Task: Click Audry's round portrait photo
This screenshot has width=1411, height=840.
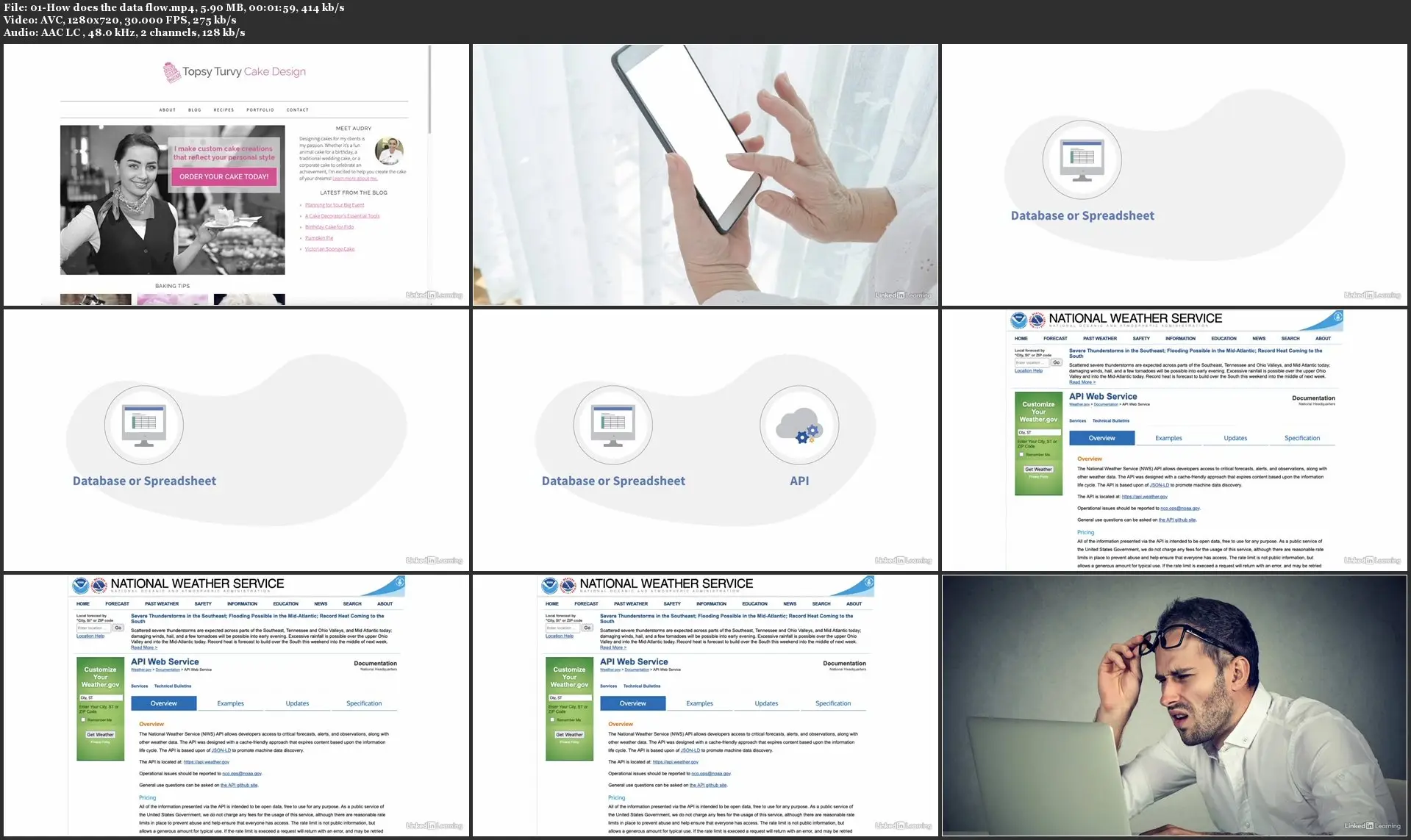Action: click(x=389, y=151)
